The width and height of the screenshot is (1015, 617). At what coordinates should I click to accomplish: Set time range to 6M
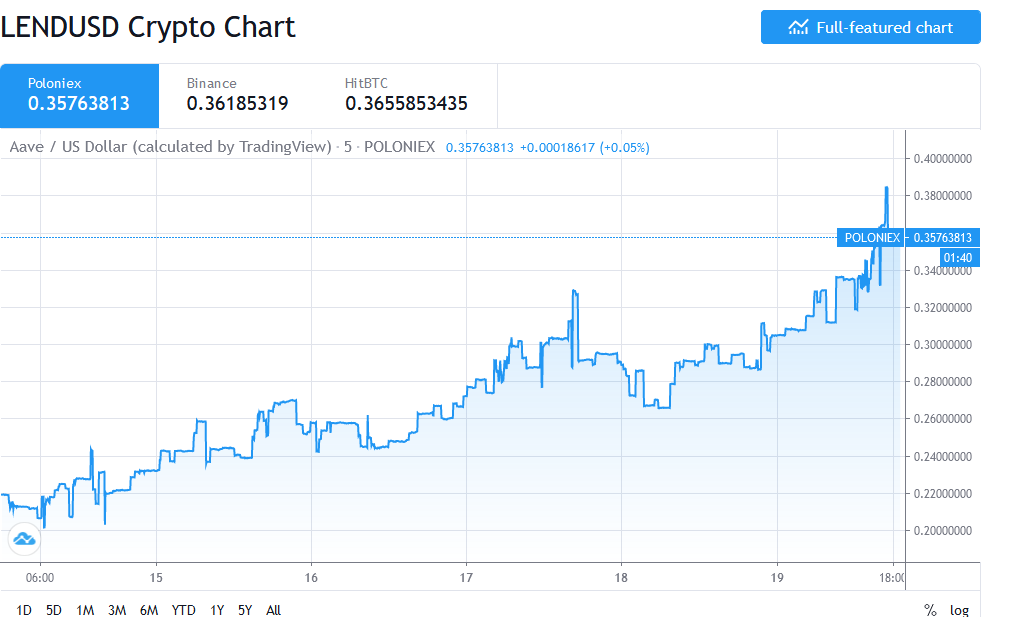[x=149, y=610]
